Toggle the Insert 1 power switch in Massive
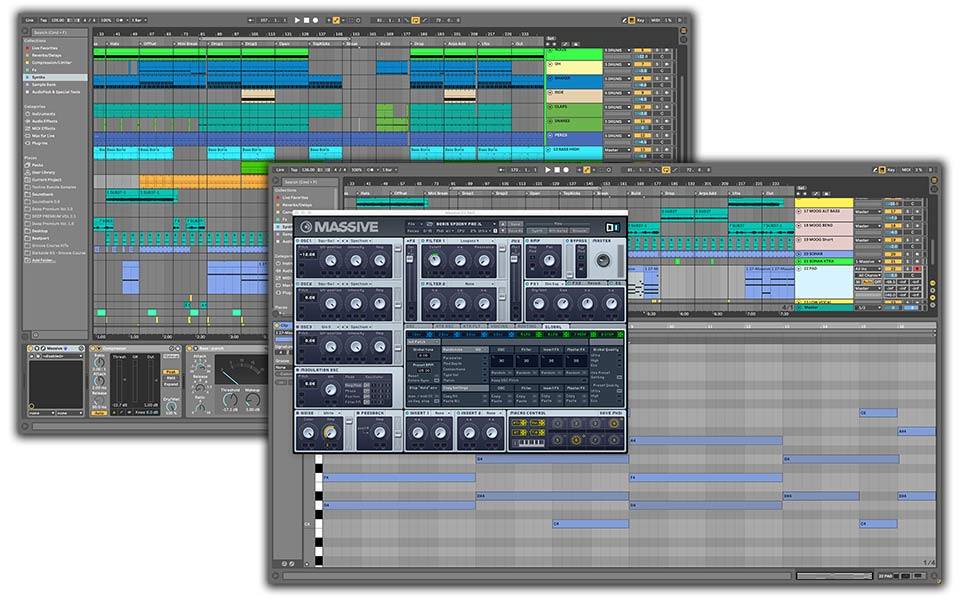The height and width of the screenshot is (600, 960). click(407, 413)
